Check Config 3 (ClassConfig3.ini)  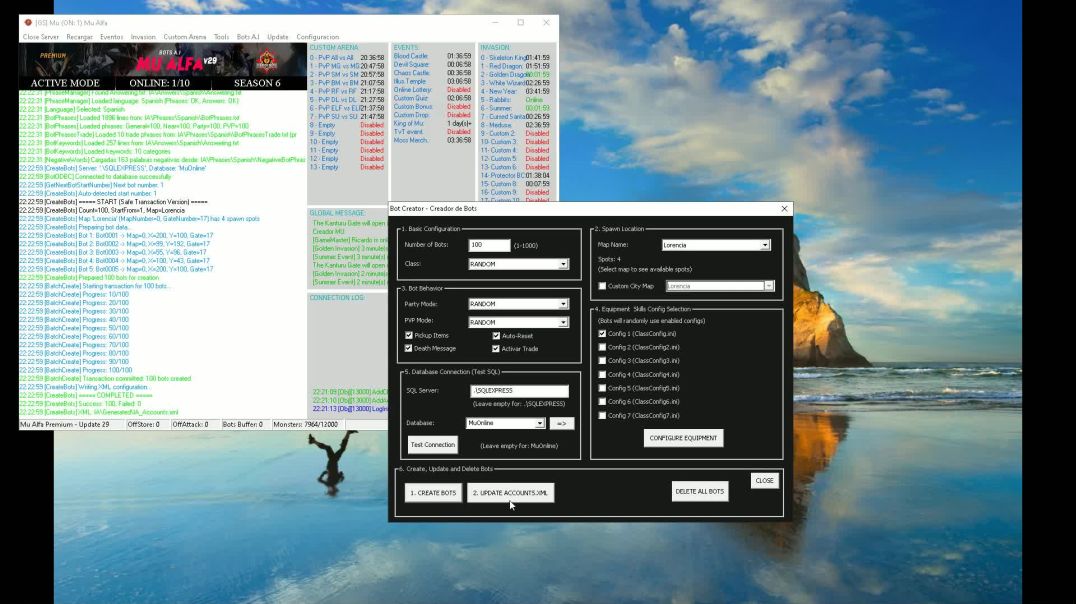click(x=603, y=361)
